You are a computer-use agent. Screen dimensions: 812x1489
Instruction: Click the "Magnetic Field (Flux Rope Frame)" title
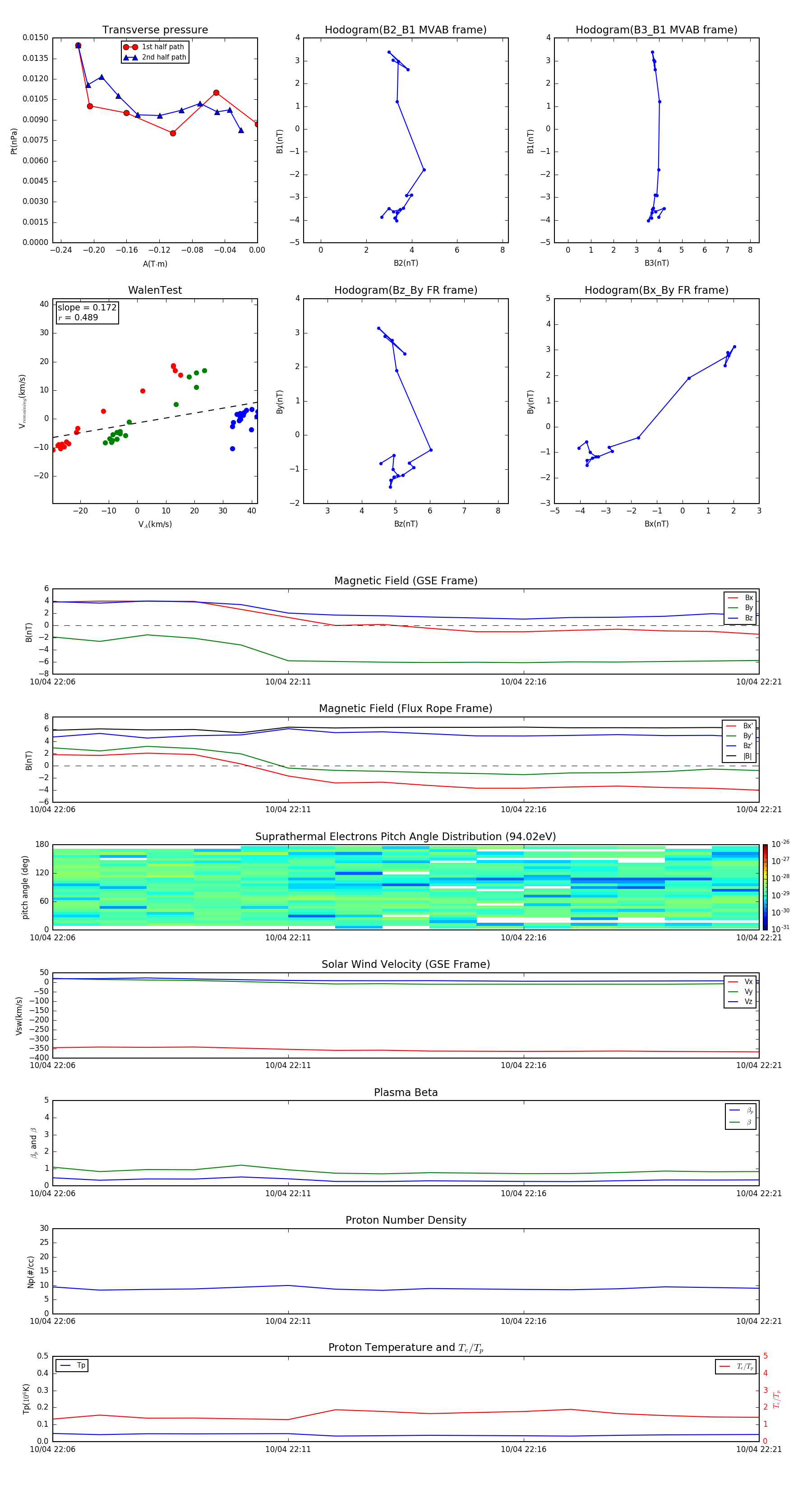click(406, 709)
